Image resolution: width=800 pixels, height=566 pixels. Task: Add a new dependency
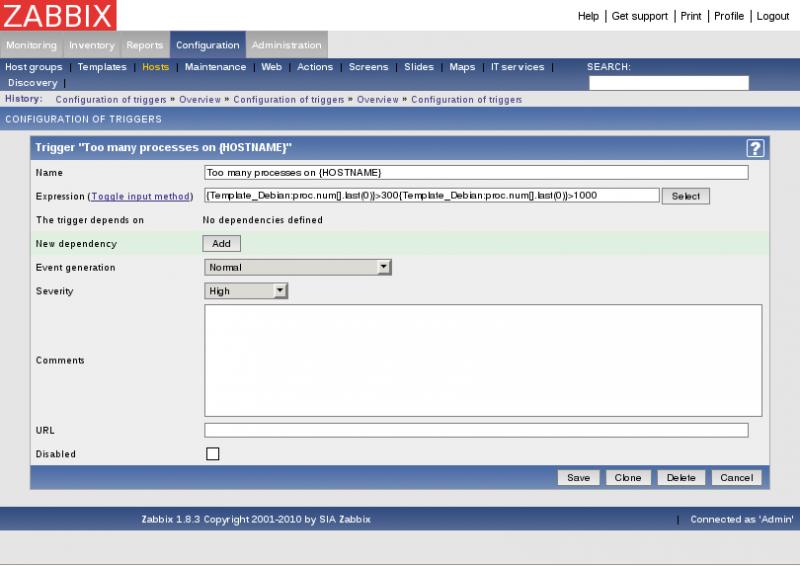221,243
